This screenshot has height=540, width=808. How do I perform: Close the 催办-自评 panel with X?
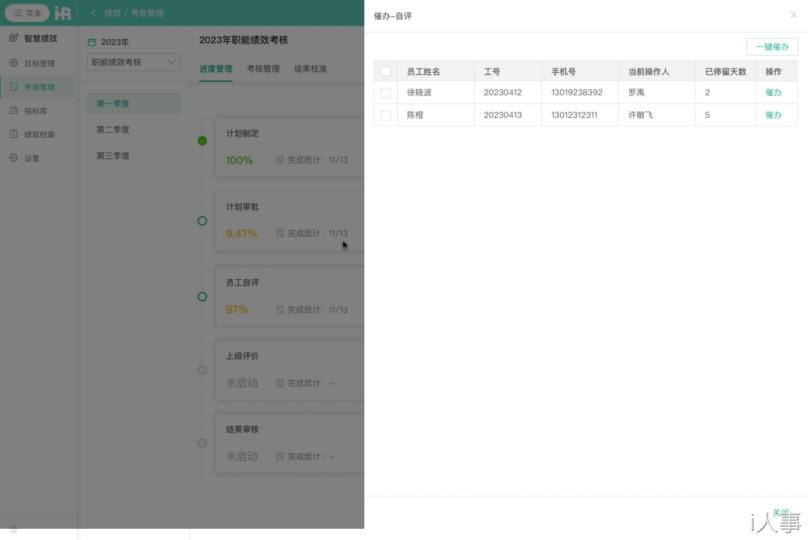tap(794, 16)
